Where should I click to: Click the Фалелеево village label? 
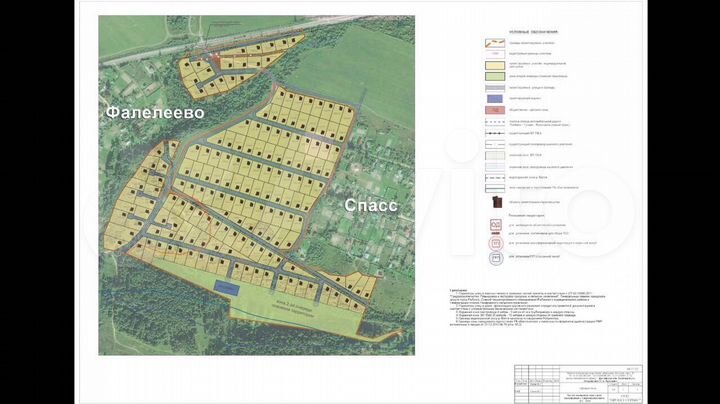(x=155, y=113)
